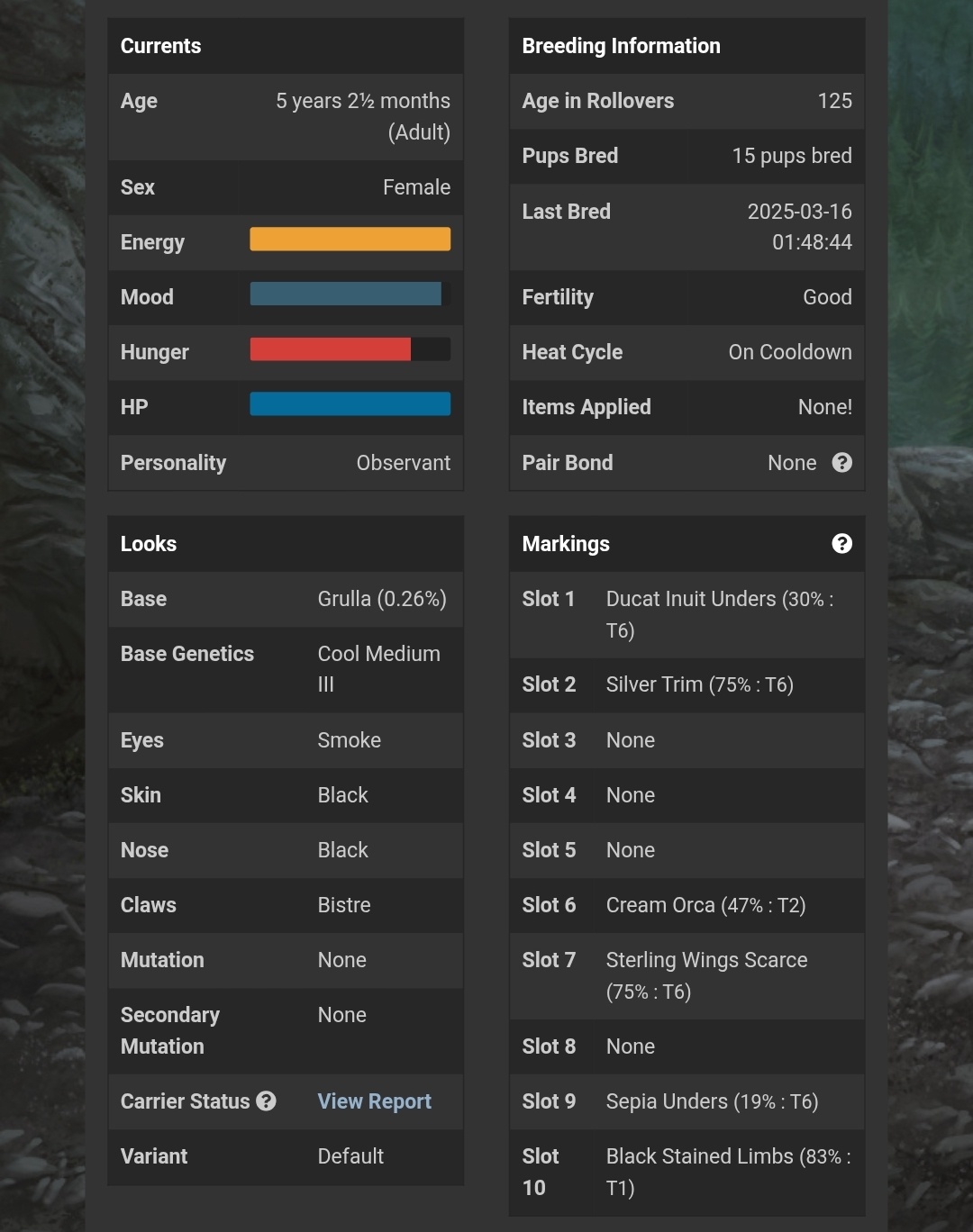Screen dimensions: 973x1232
Task: Click the Looks panel header
Action: coord(149,544)
